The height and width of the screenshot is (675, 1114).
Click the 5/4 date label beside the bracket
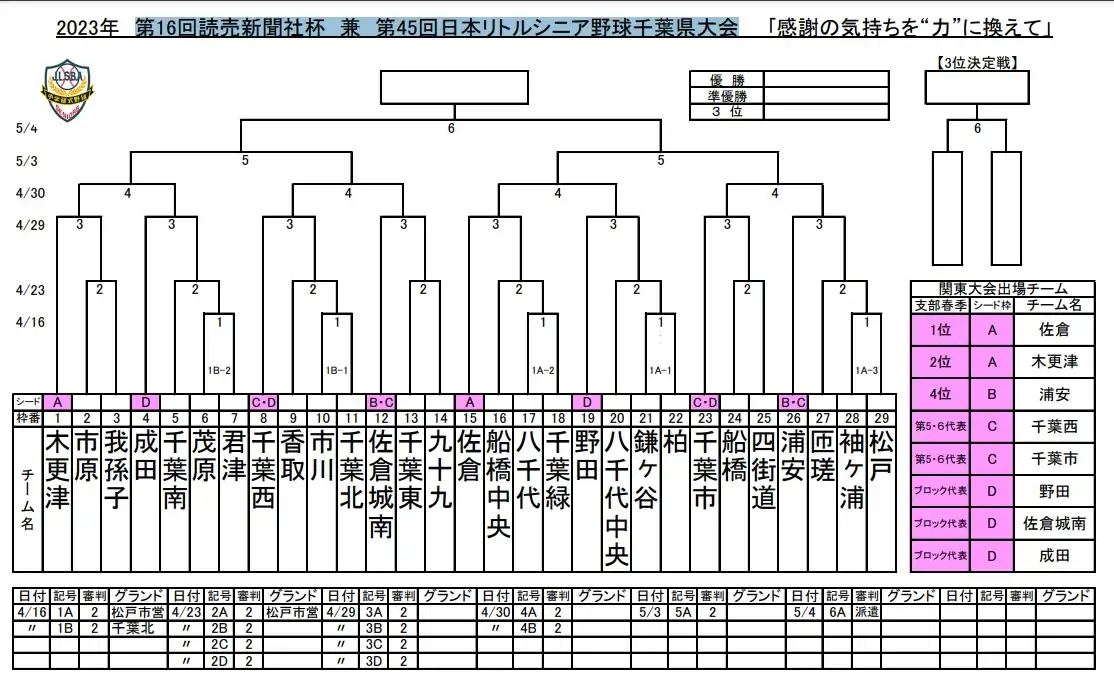click(26, 129)
